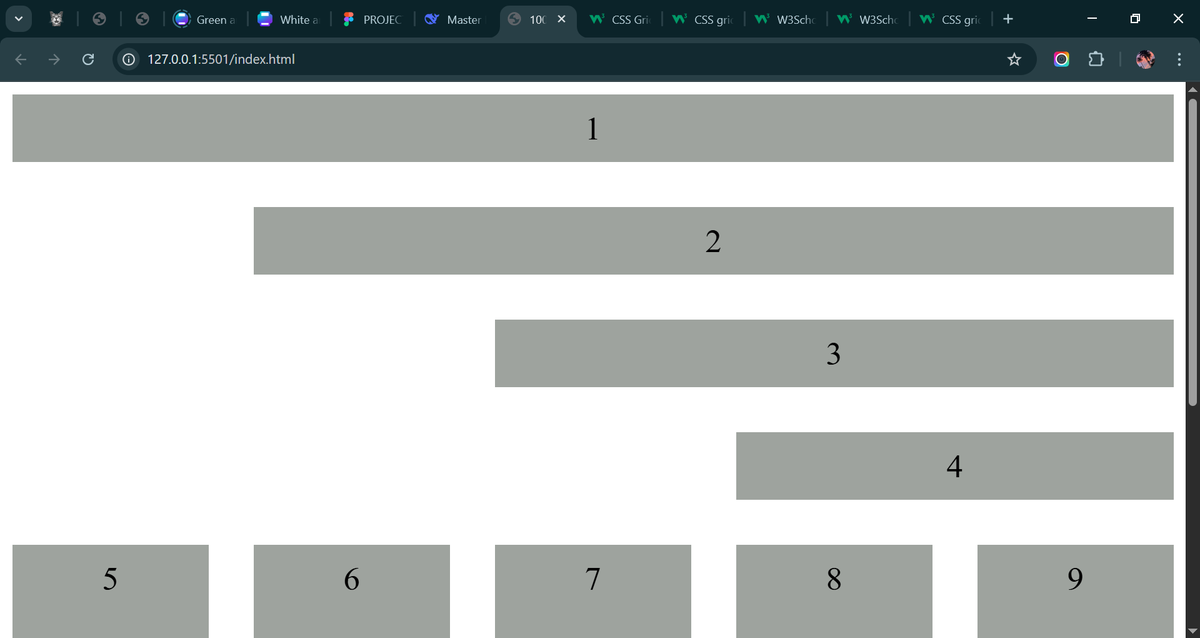Activate the close button on the active tab

(x=561, y=18)
